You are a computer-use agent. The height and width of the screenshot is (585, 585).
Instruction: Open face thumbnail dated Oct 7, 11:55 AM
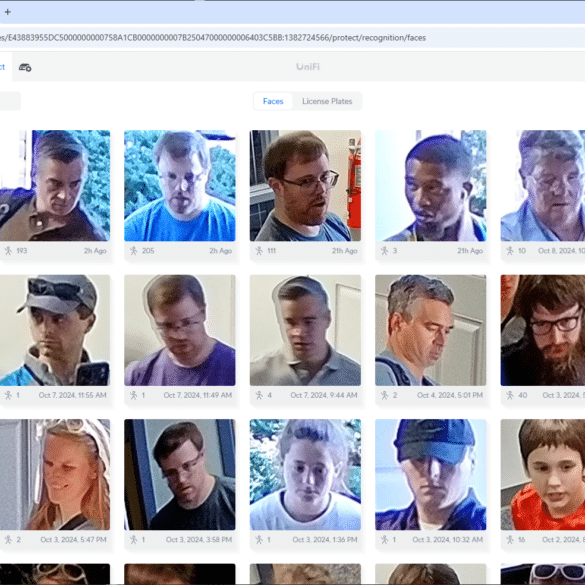55,330
